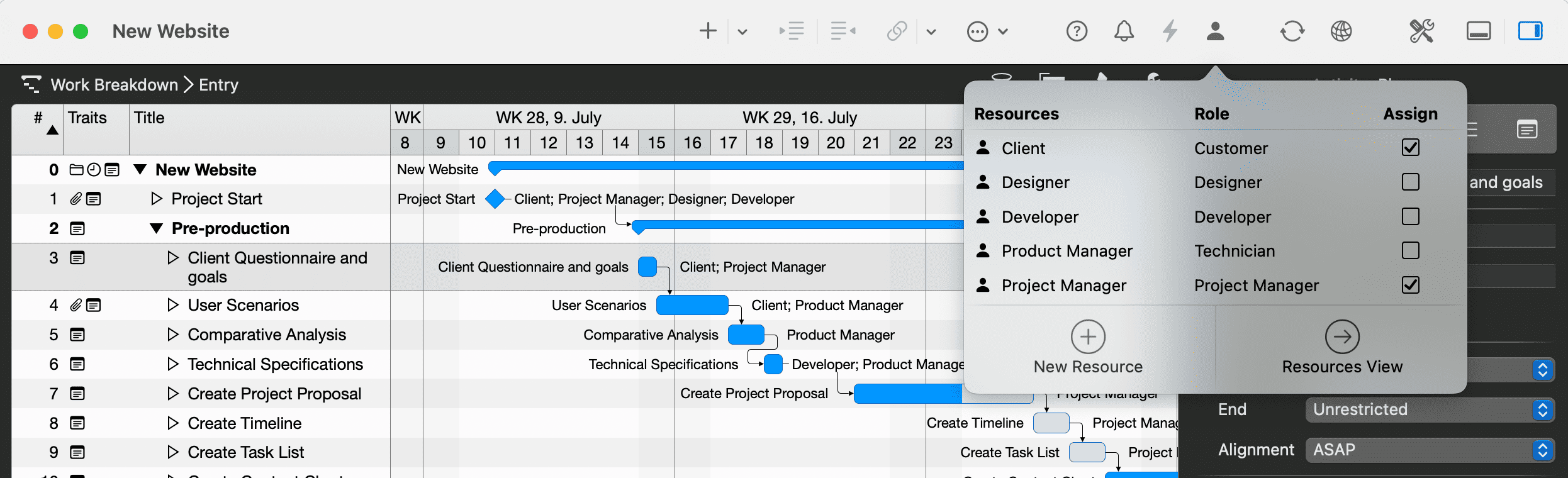Check the Product Manager assign checkbox

(1410, 251)
